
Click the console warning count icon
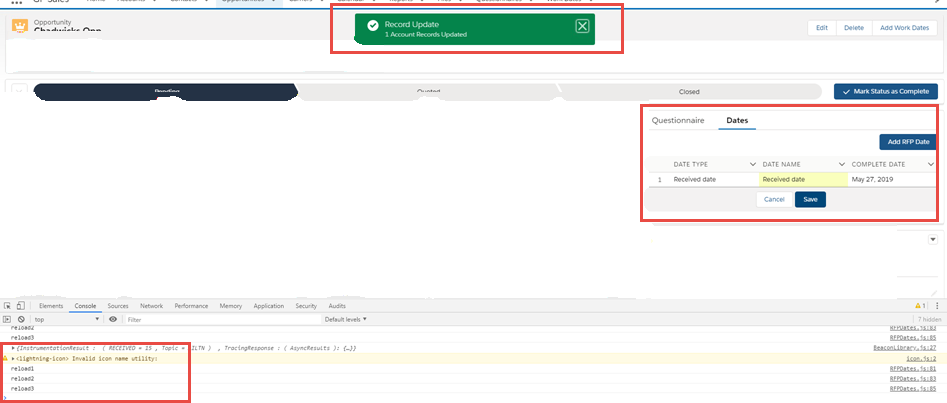919,306
